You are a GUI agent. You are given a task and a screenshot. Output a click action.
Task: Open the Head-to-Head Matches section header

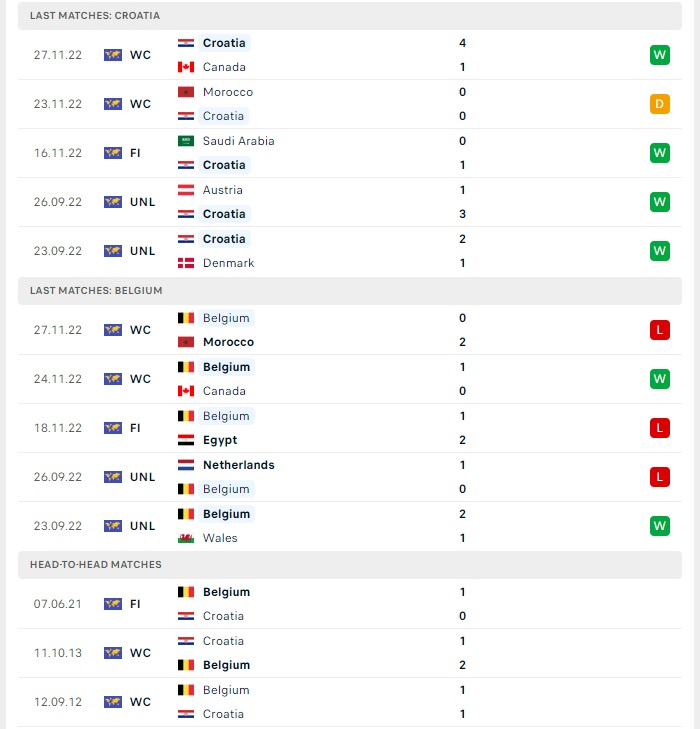click(x=350, y=565)
